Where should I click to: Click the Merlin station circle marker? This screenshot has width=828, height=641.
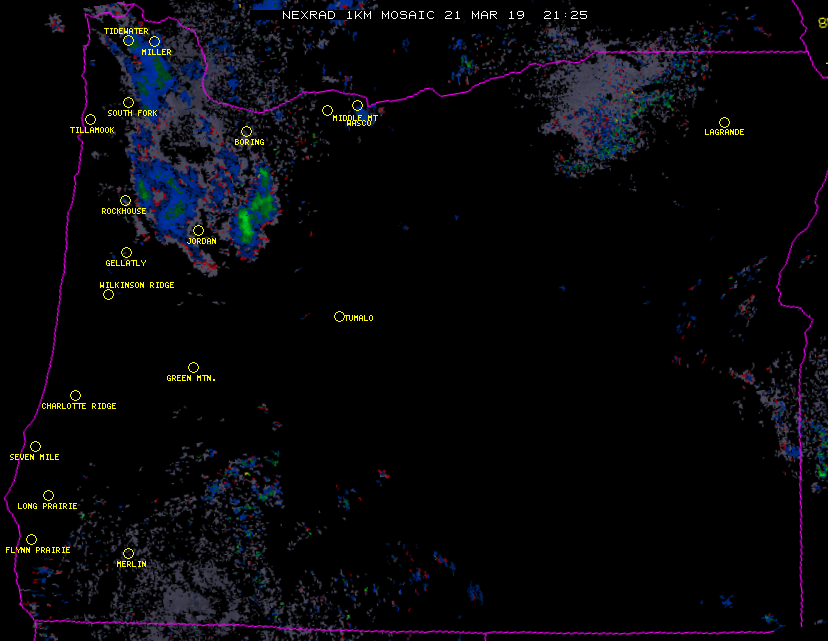click(x=128, y=554)
